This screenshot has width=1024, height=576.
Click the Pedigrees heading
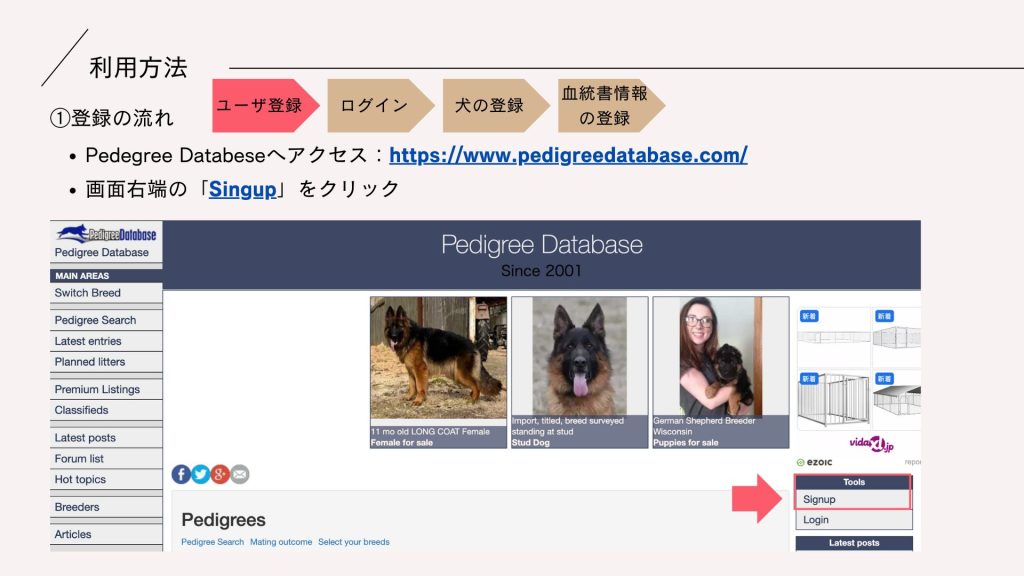[x=223, y=520]
